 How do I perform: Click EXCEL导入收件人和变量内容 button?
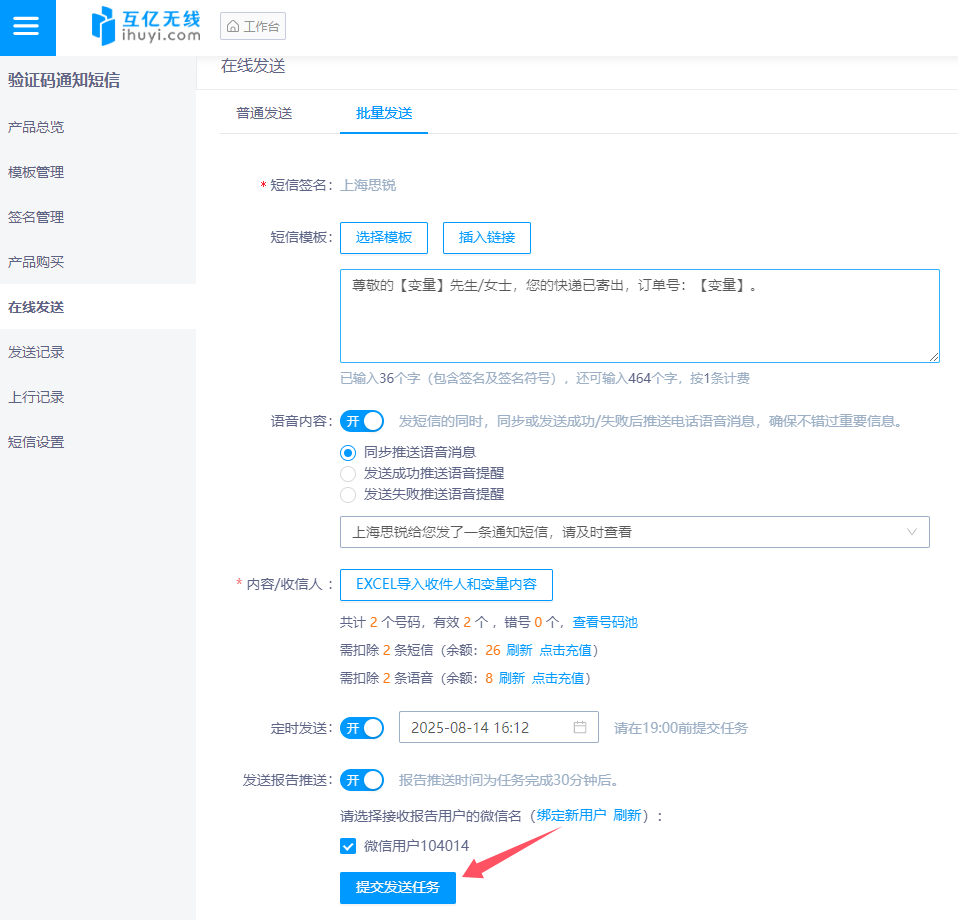point(446,584)
